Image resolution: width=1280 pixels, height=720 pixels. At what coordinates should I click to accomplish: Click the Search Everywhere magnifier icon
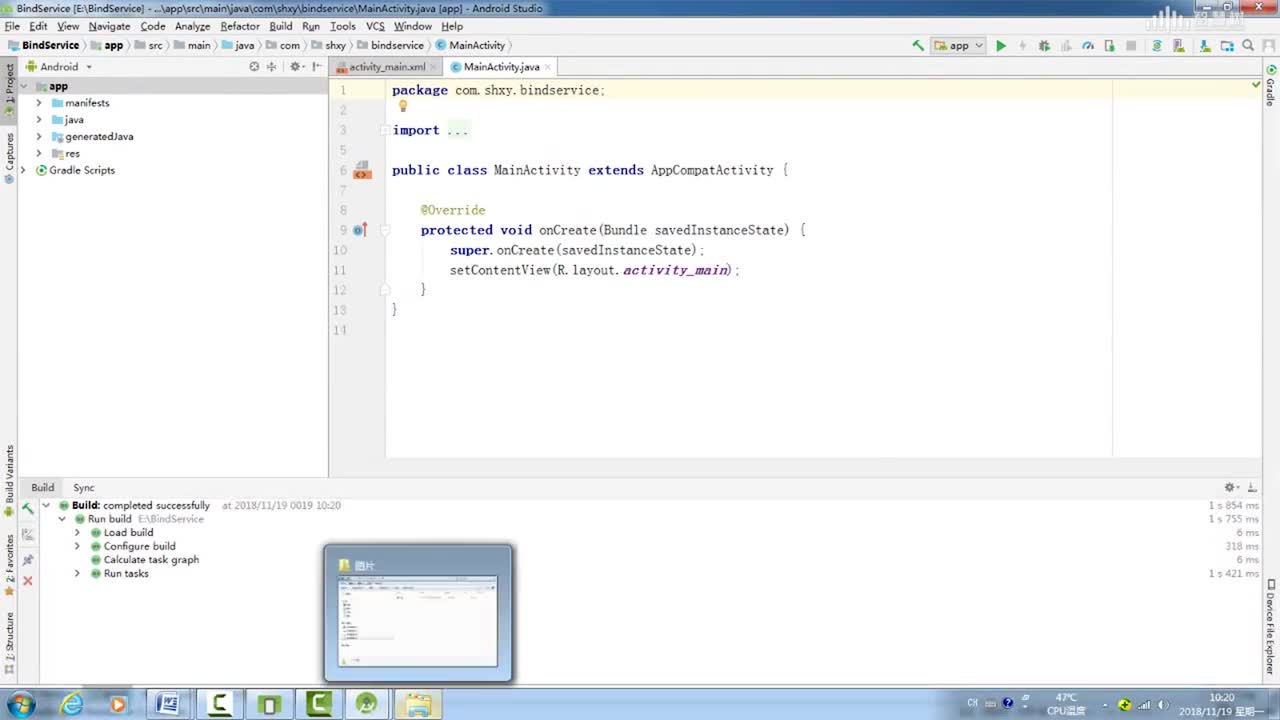point(1248,46)
